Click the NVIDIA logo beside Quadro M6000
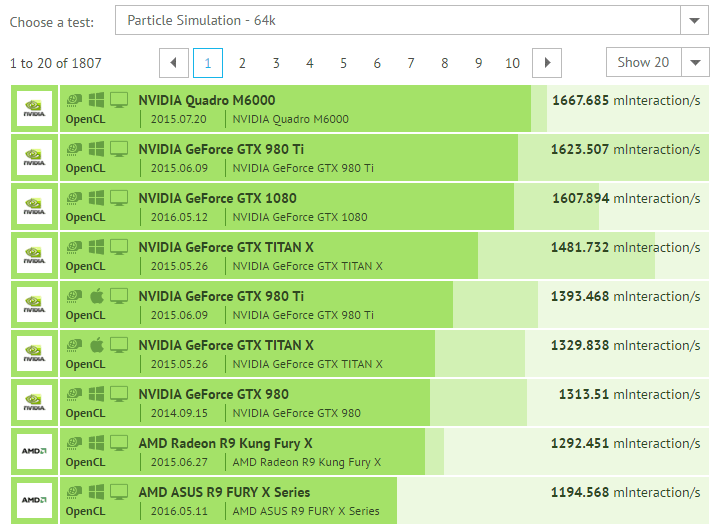This screenshot has height=525, width=716. tap(34, 109)
